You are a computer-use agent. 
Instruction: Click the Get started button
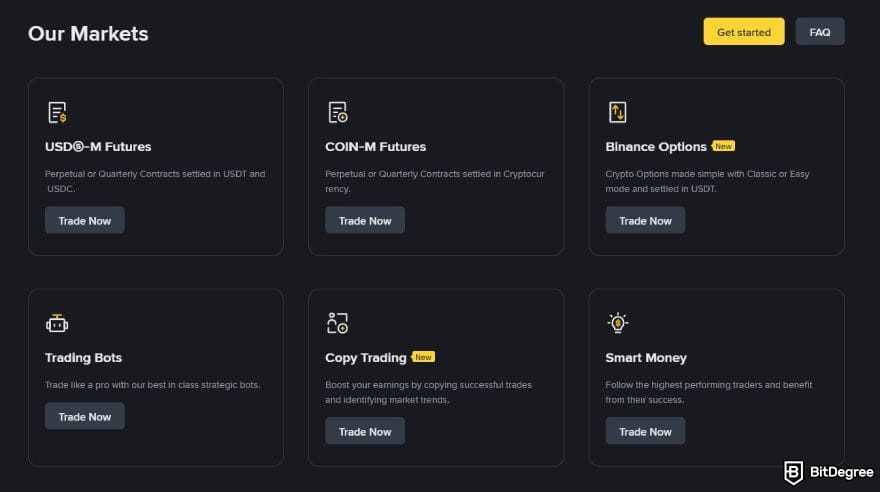[744, 32]
